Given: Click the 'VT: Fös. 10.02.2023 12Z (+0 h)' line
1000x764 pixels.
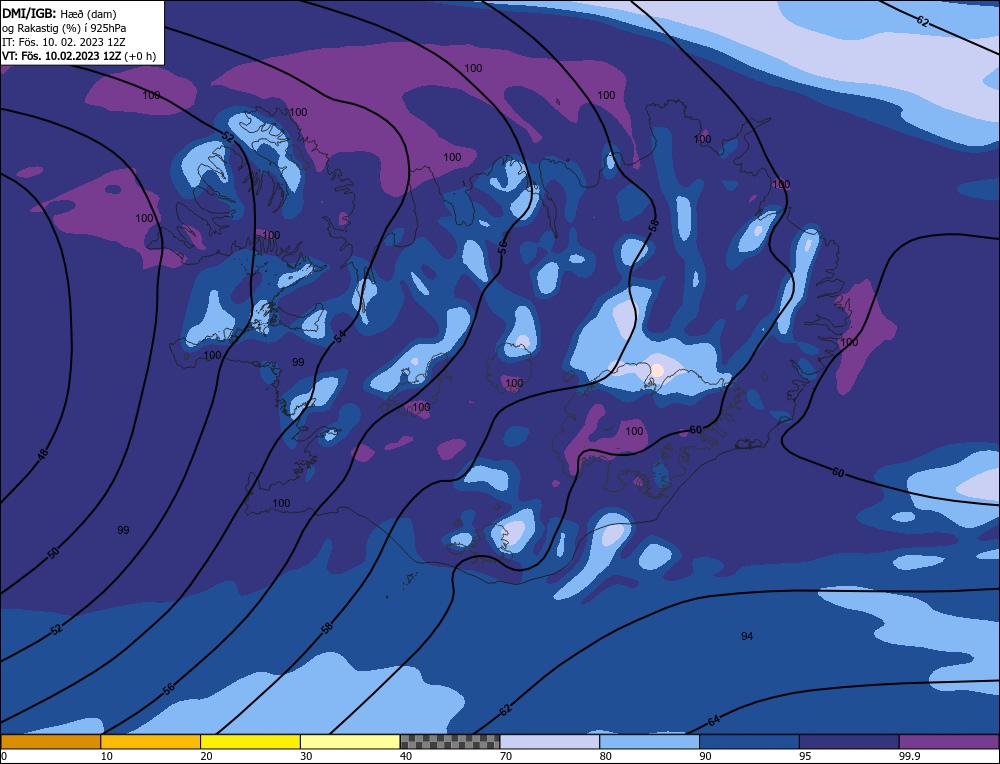Looking at the screenshot, I should tap(78, 56).
